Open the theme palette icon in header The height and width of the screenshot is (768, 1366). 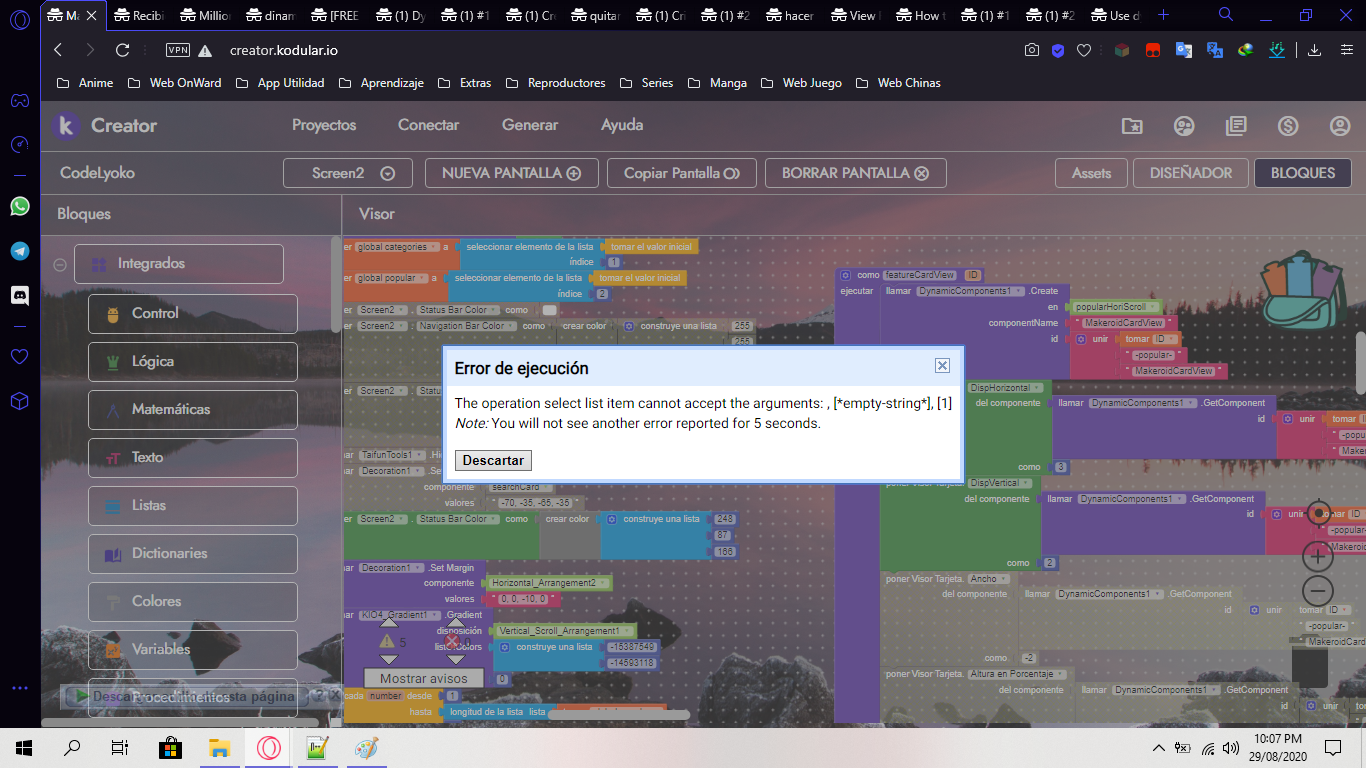(1184, 126)
